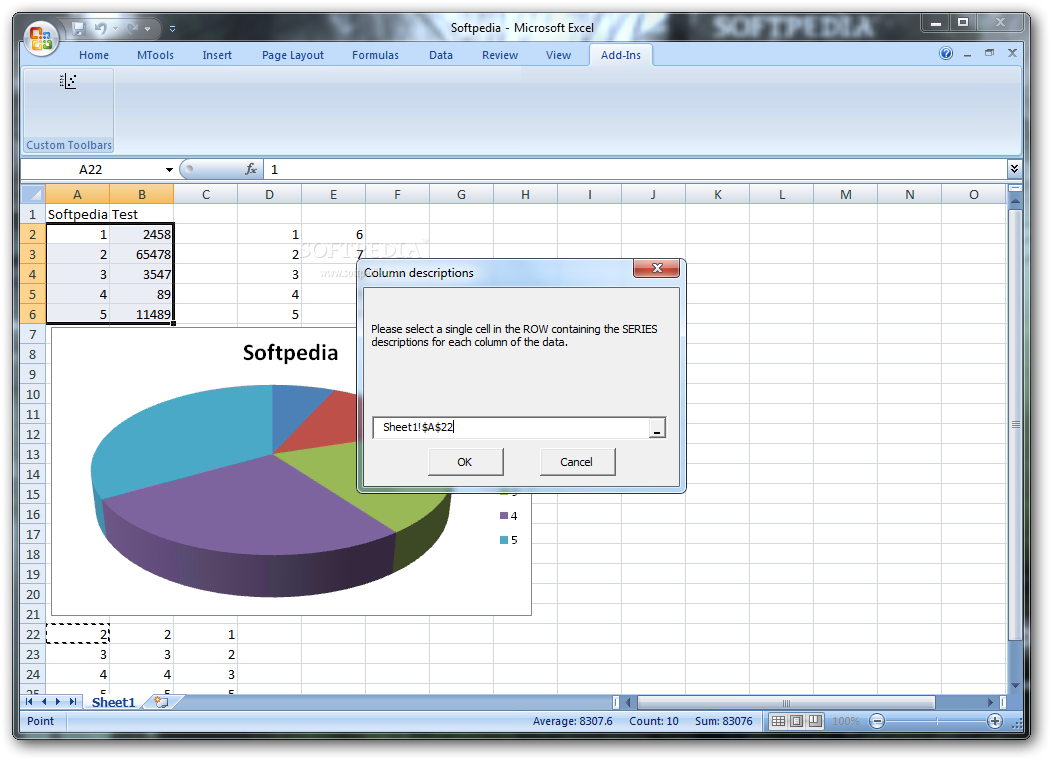Click the chart title Softpedia
The height and width of the screenshot is (760, 1051).
click(290, 353)
